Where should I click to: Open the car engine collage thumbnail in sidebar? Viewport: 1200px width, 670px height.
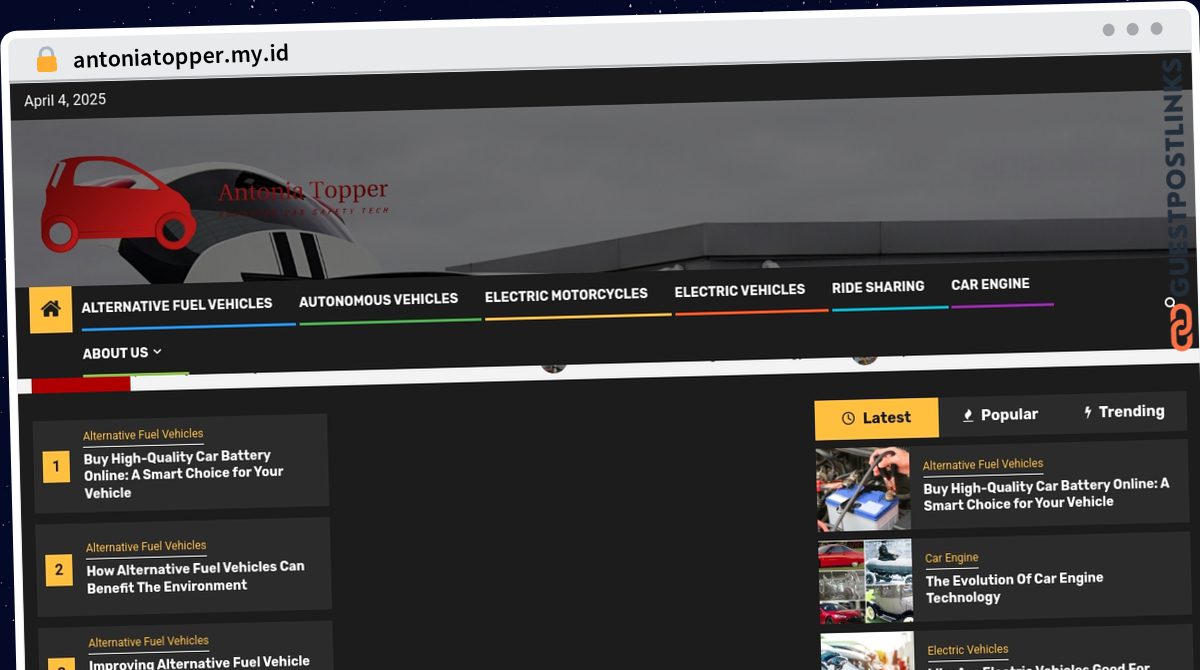tap(866, 582)
